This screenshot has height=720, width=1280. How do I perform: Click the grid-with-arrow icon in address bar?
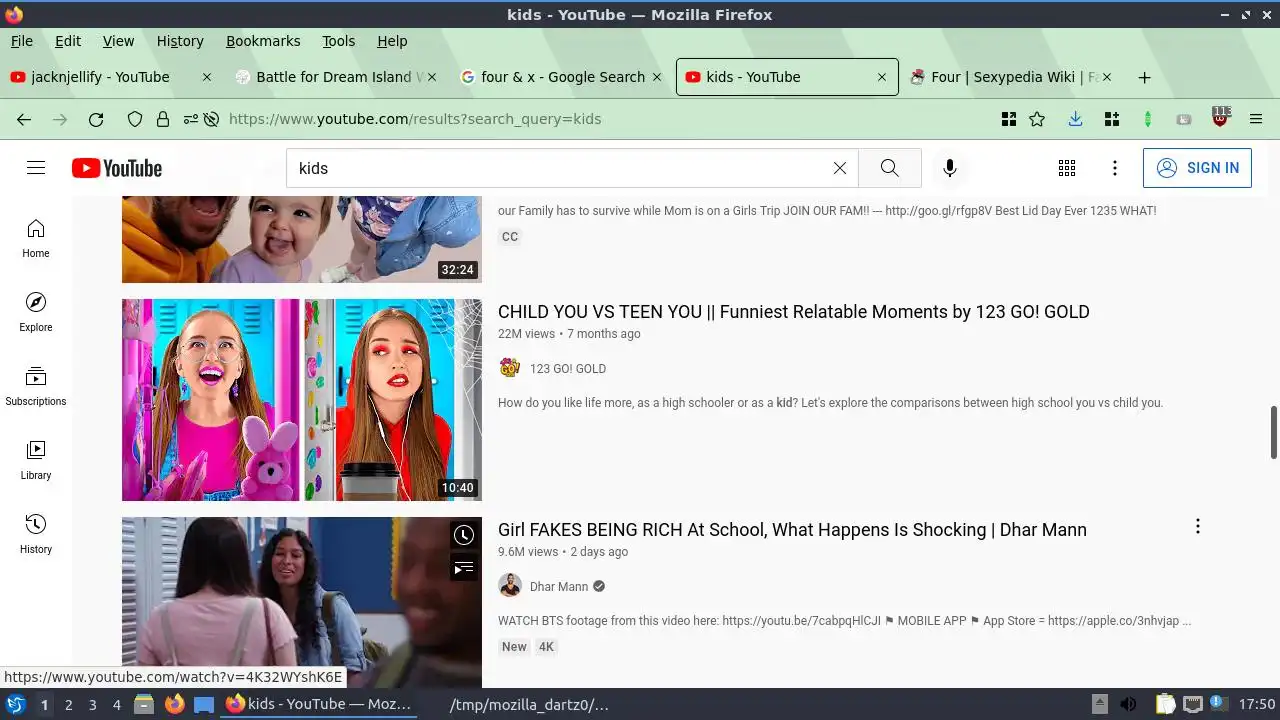coord(1009,119)
